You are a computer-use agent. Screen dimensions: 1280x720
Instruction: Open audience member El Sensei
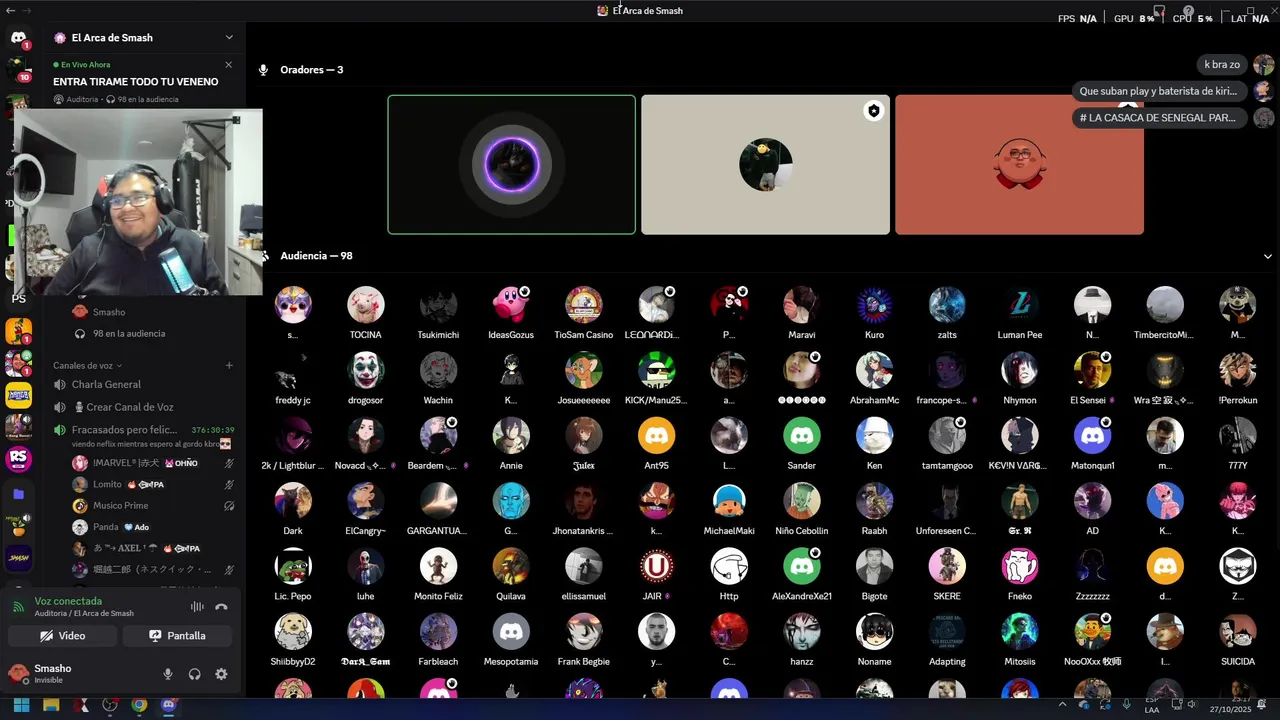coord(1092,378)
